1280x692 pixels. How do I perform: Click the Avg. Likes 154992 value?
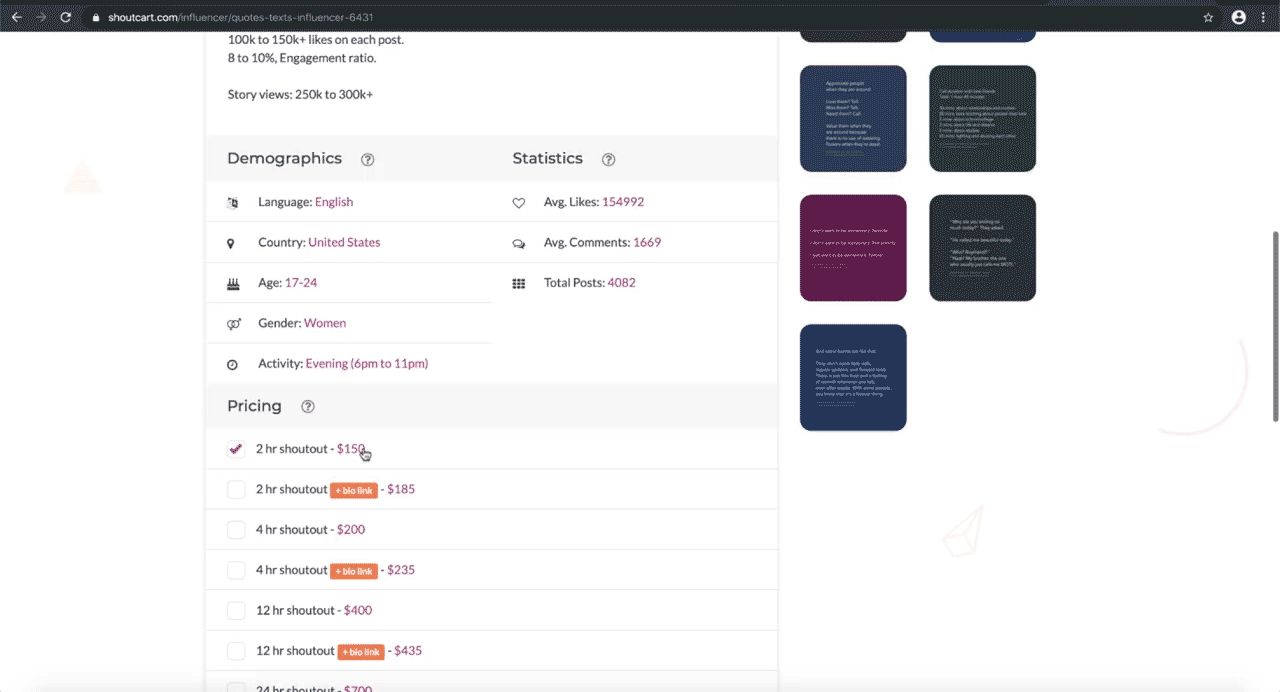click(x=622, y=202)
